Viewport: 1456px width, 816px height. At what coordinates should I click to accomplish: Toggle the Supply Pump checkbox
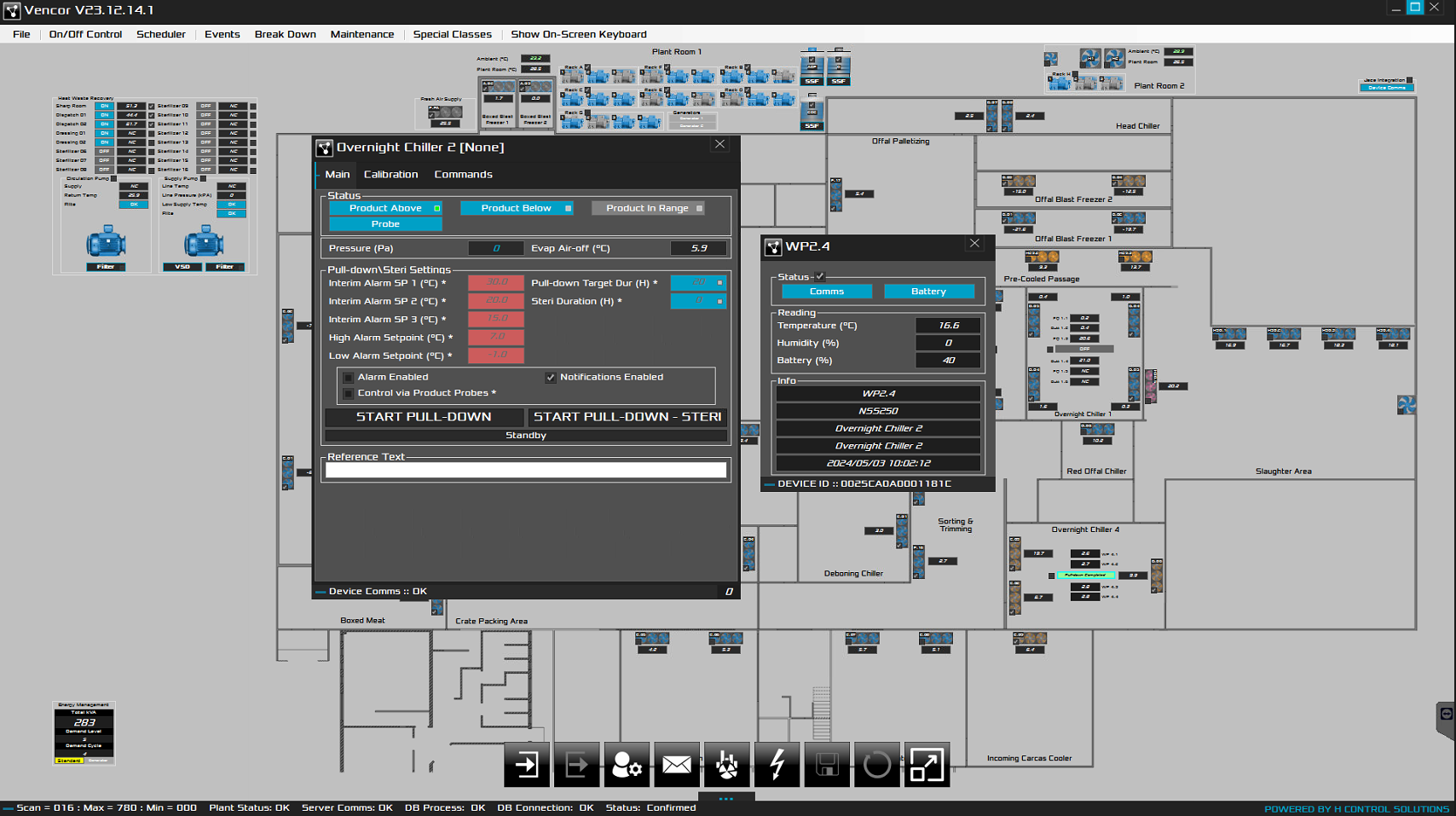tap(203, 178)
